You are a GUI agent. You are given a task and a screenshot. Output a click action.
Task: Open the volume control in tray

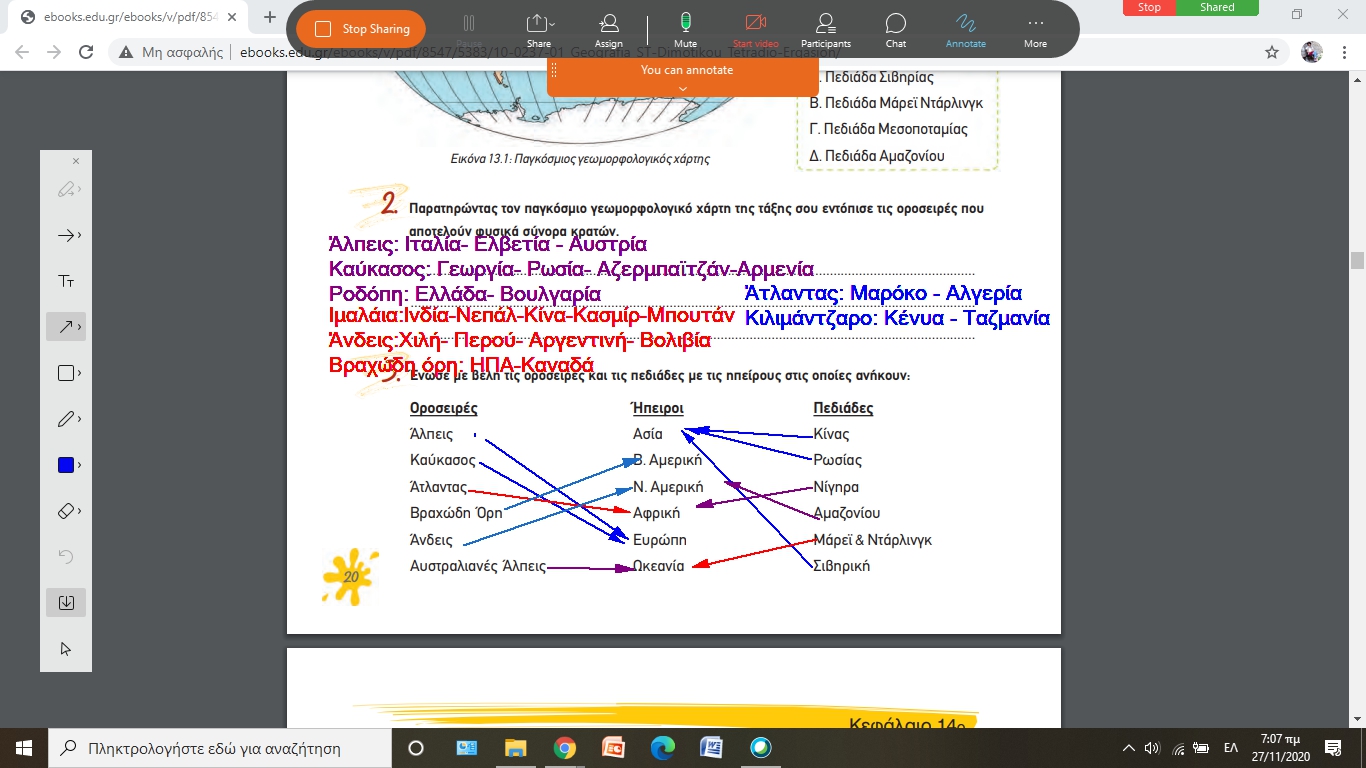pos(1152,748)
